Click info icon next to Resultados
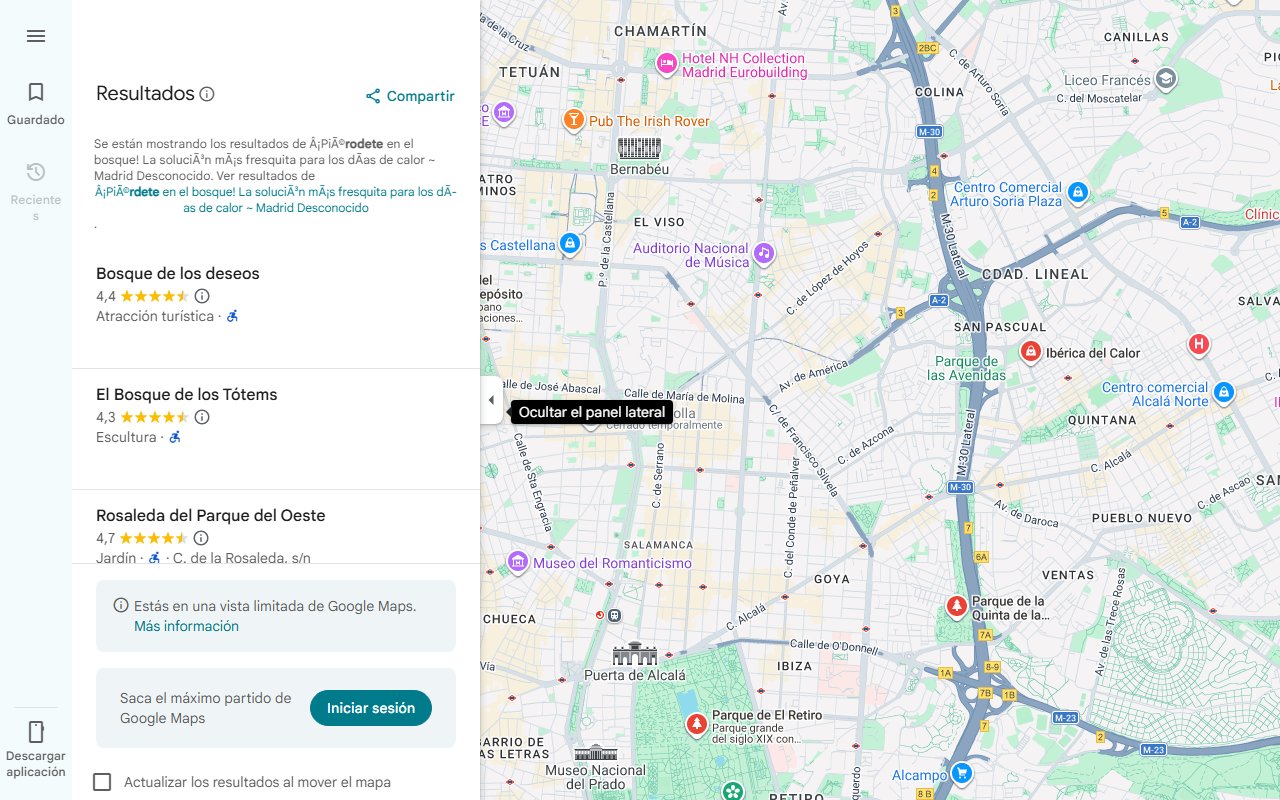 [207, 94]
